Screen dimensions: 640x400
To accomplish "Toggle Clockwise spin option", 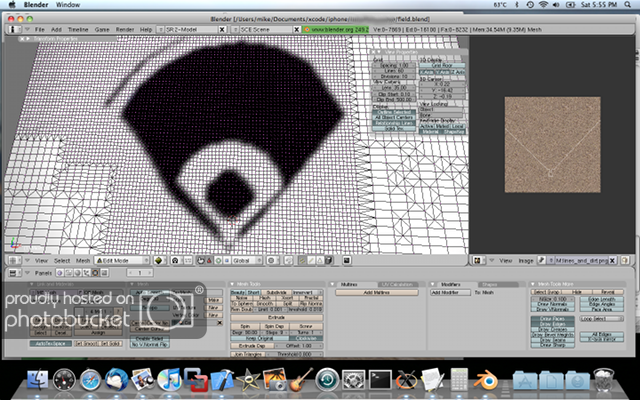I will click(x=306, y=338).
